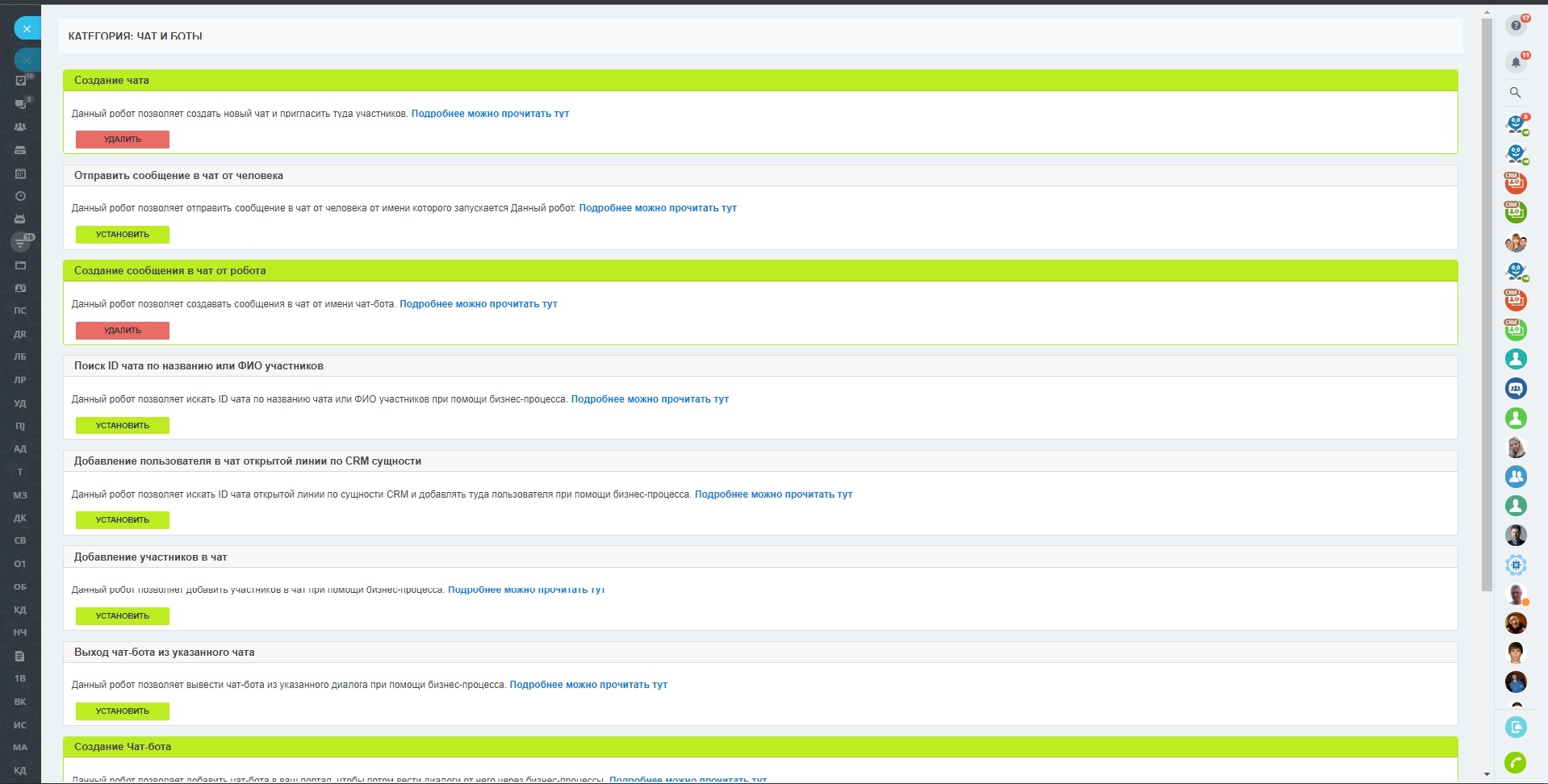Image resolution: width=1548 pixels, height=784 pixels.
Task: Select ВК item in left sidebar
Action: coord(20,702)
